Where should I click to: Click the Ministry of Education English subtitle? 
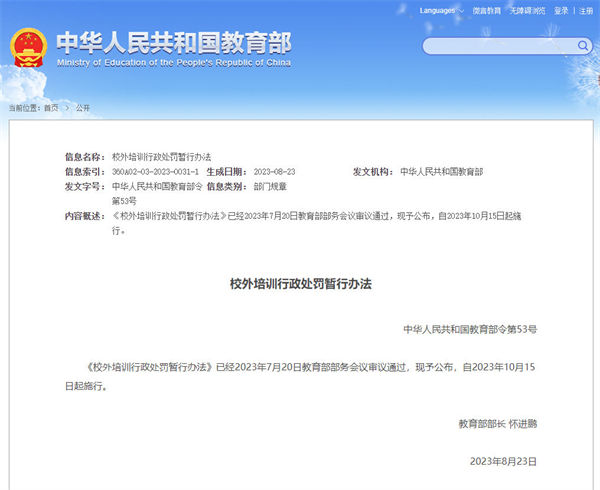pyautogui.click(x=174, y=63)
